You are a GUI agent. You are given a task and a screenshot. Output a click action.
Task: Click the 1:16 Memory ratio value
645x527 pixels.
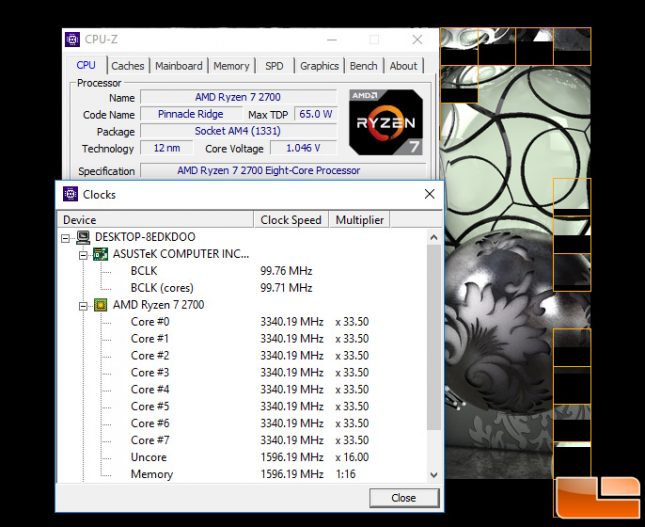tap(346, 474)
